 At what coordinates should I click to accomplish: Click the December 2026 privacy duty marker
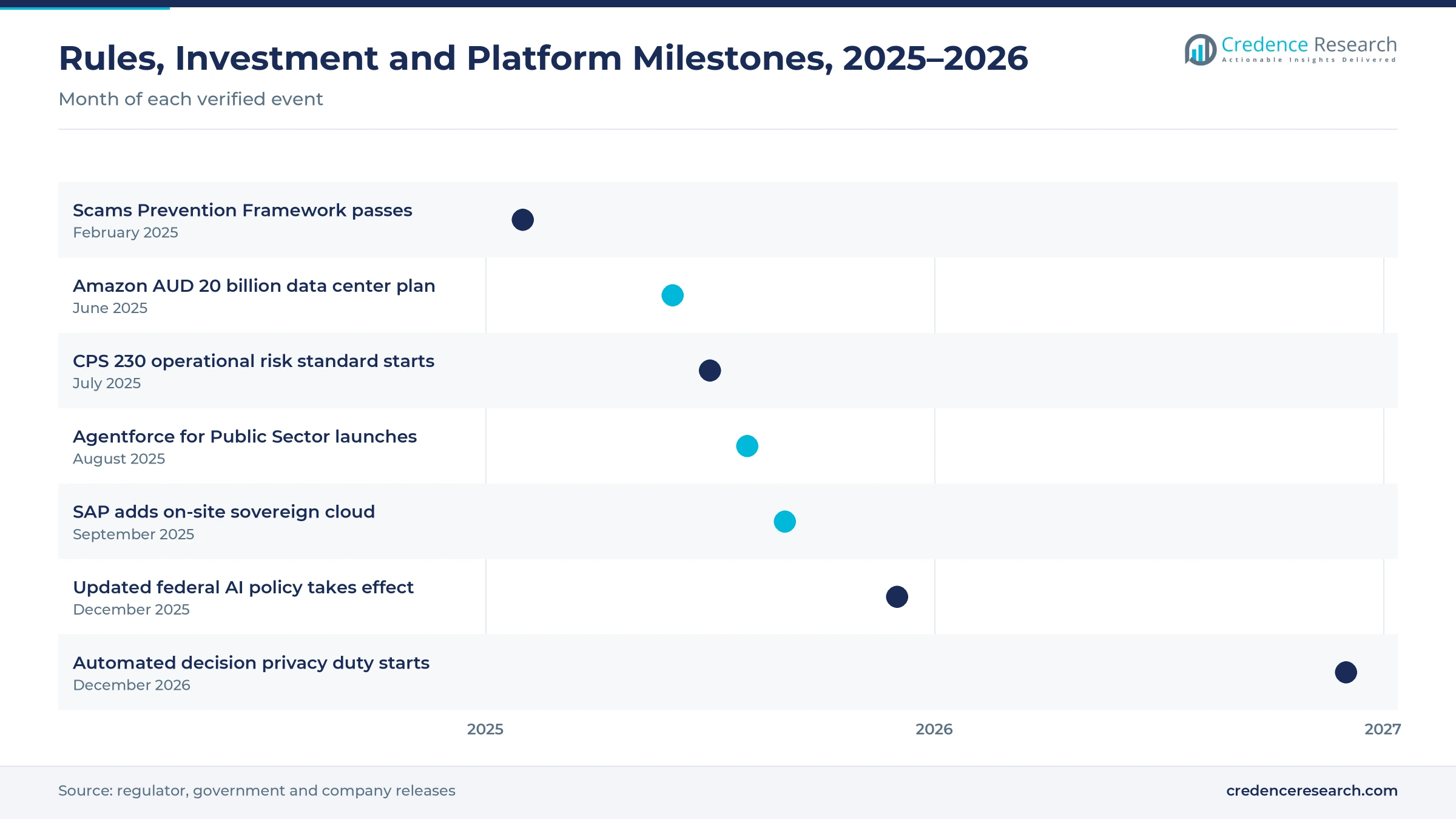pyautogui.click(x=1346, y=672)
